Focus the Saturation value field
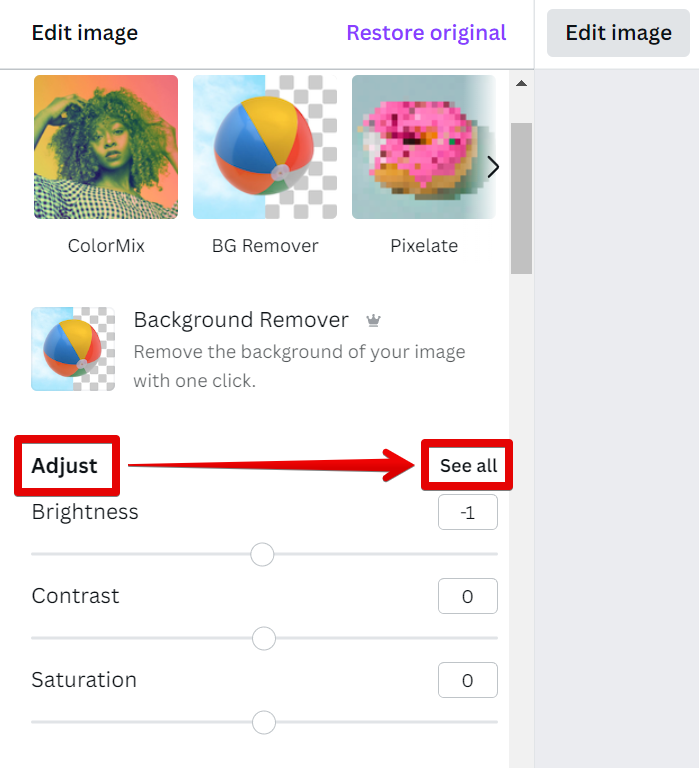 click(467, 681)
